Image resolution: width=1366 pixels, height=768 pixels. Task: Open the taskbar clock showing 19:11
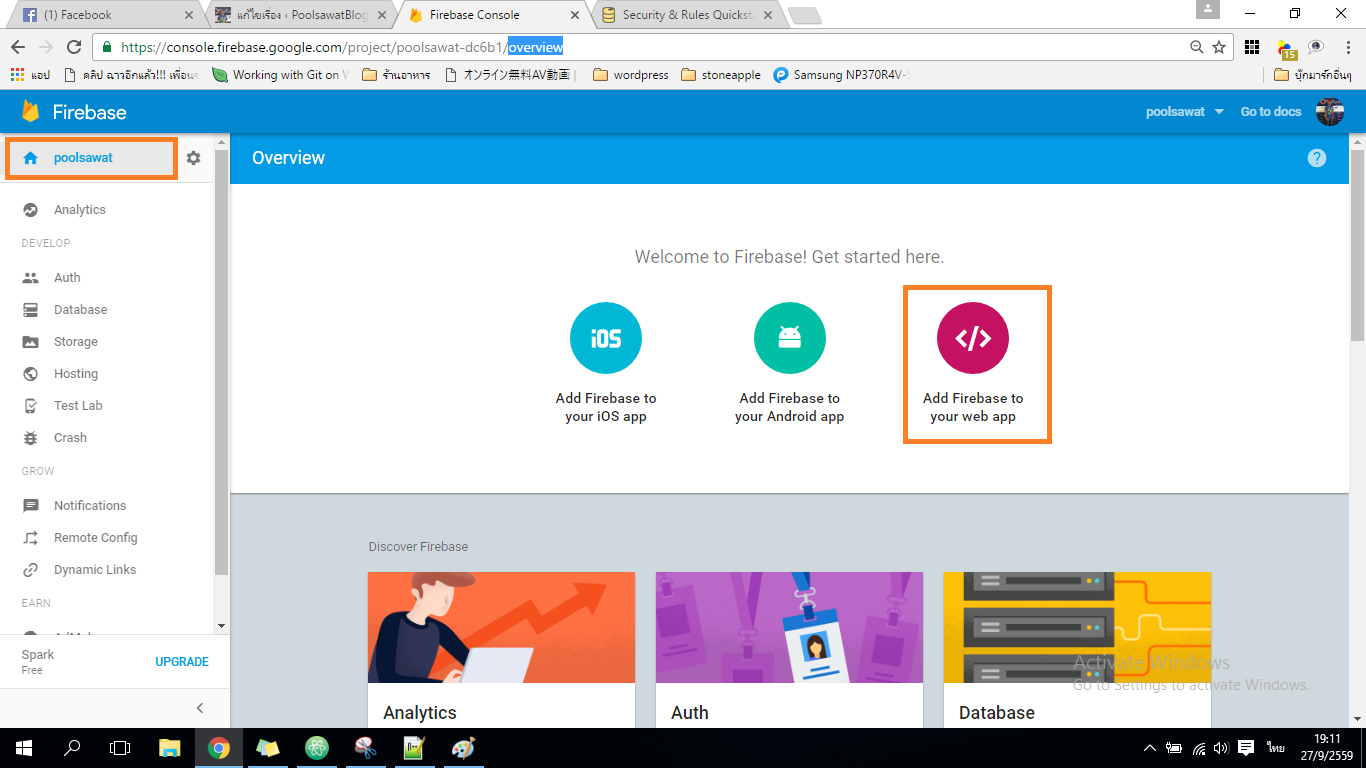(x=1327, y=748)
